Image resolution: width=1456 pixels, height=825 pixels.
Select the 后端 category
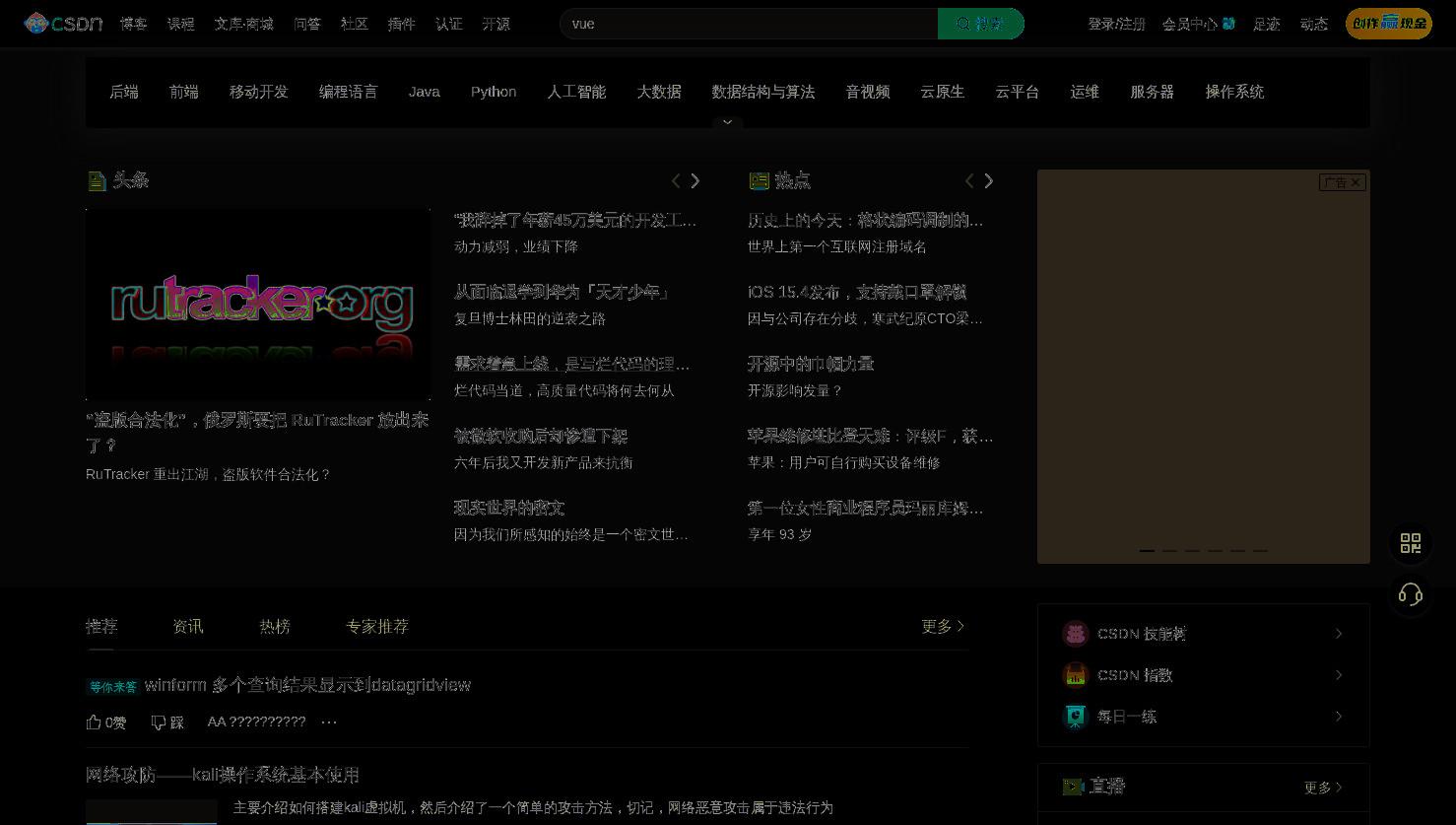pos(124,92)
